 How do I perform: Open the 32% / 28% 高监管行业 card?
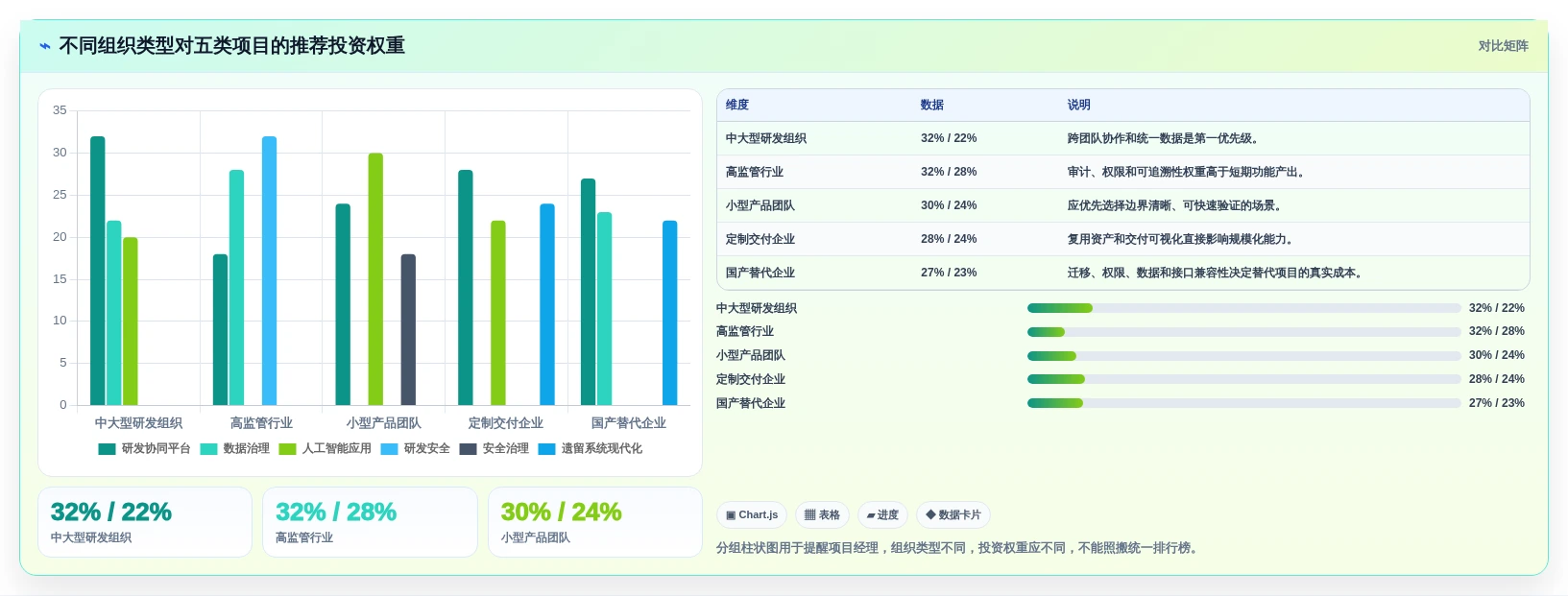point(370,522)
